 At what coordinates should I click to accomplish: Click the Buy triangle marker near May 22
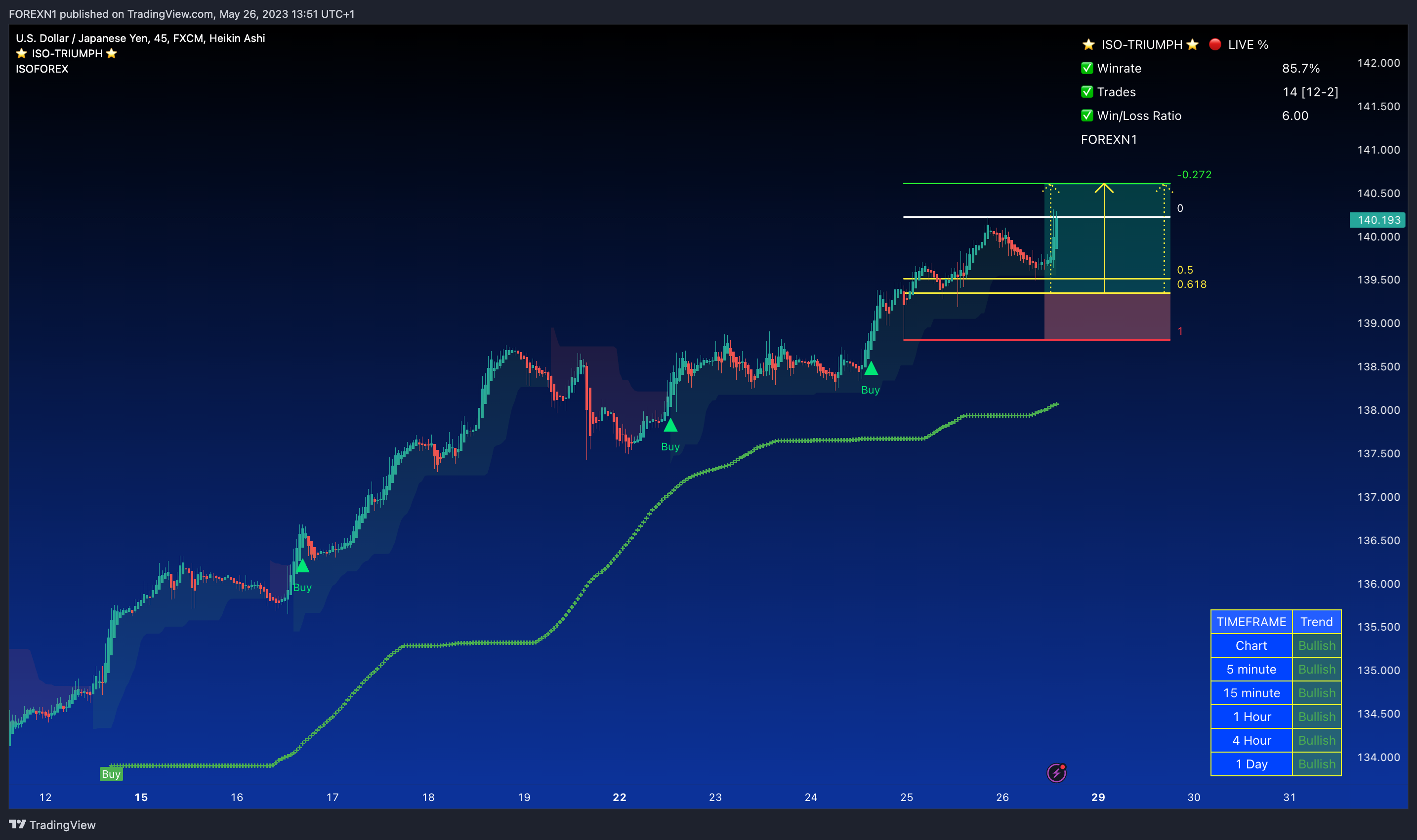click(670, 425)
